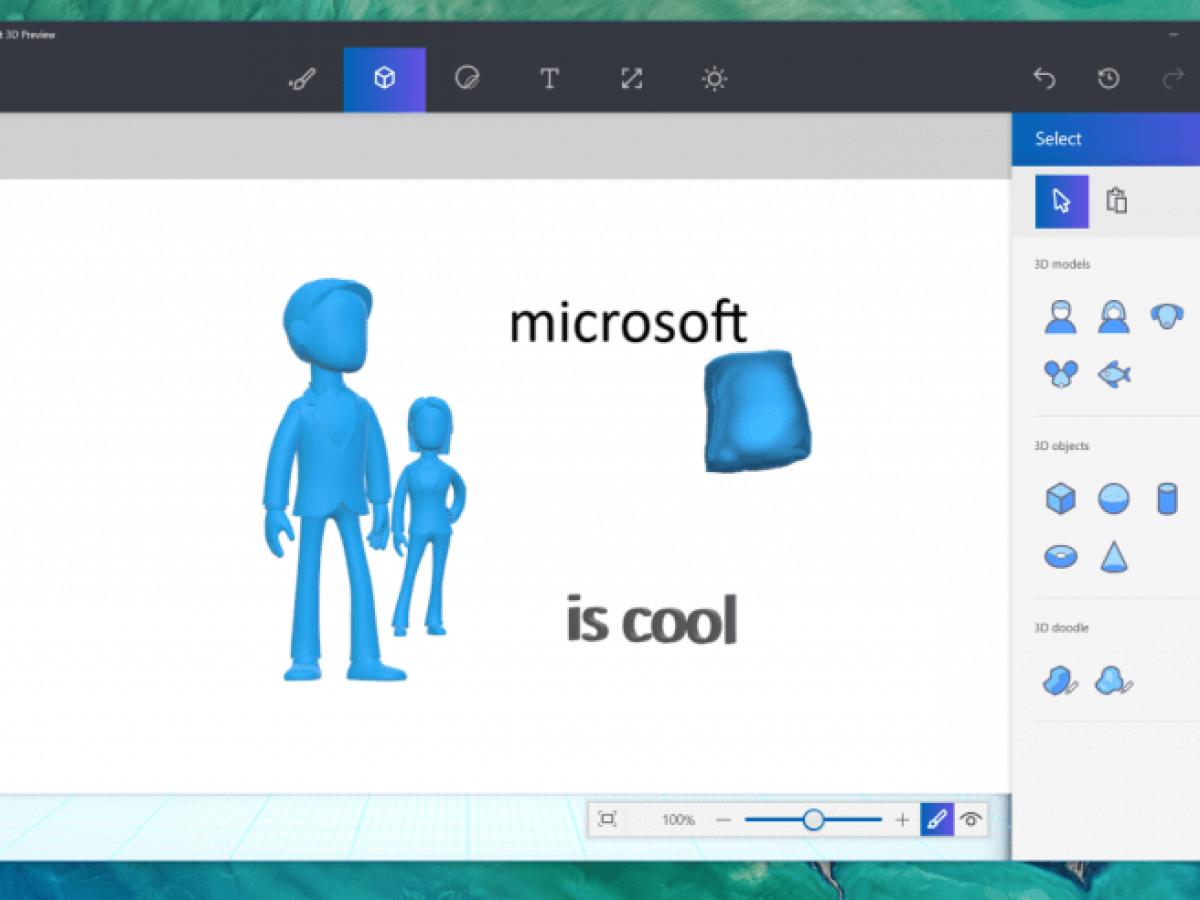This screenshot has width=1200, height=900.
Task: Select the sharp edge 3D doodle tool
Action: pyautogui.click(x=1060, y=682)
